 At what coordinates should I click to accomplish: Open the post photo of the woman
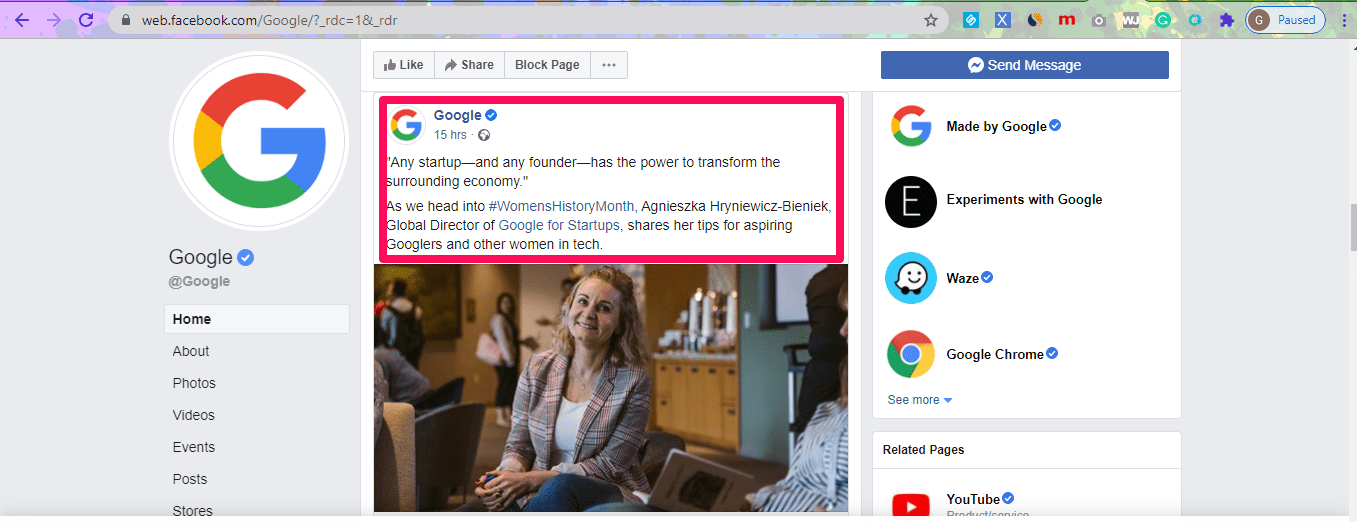[610, 388]
